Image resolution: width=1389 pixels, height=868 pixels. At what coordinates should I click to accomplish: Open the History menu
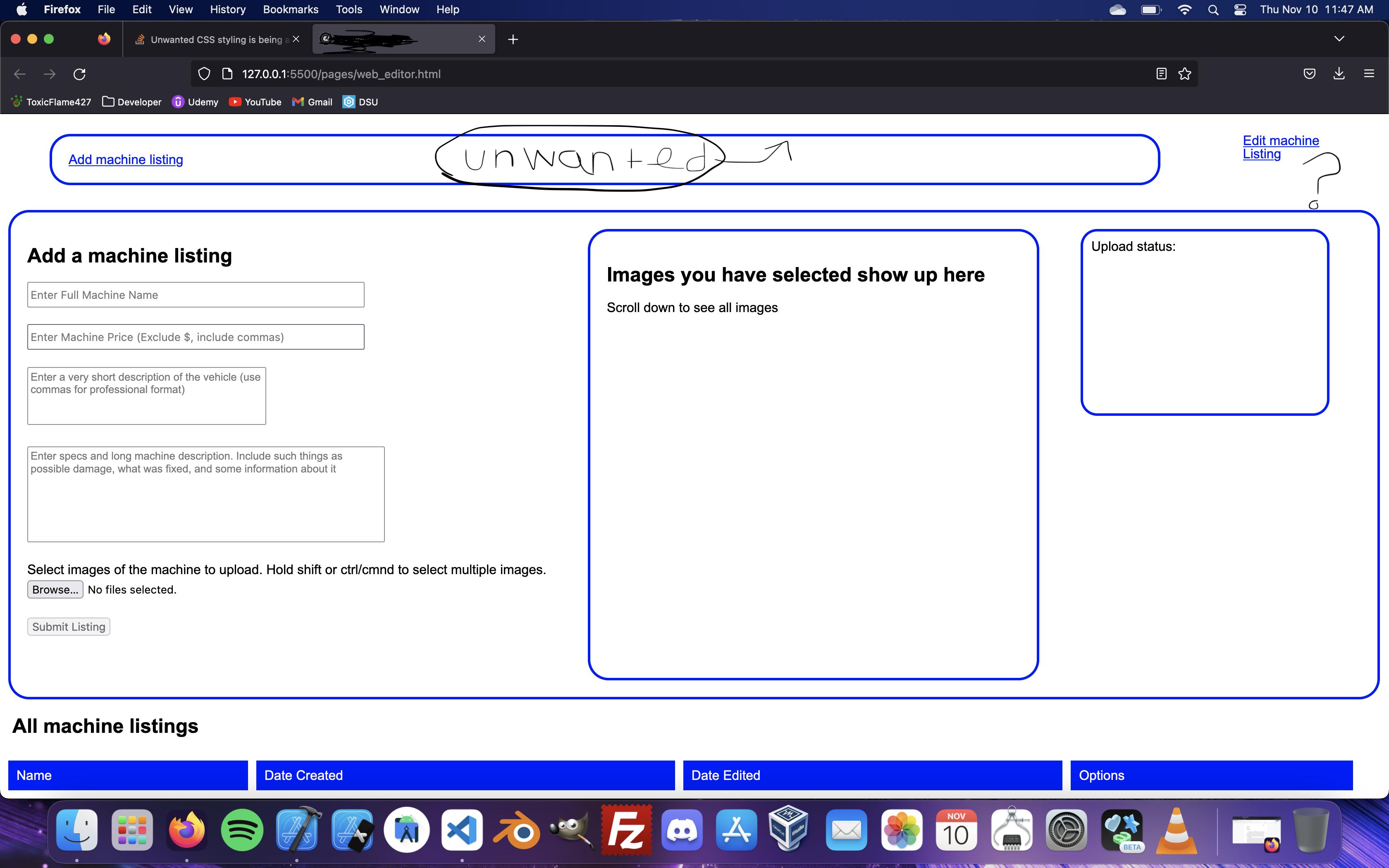pos(227,10)
